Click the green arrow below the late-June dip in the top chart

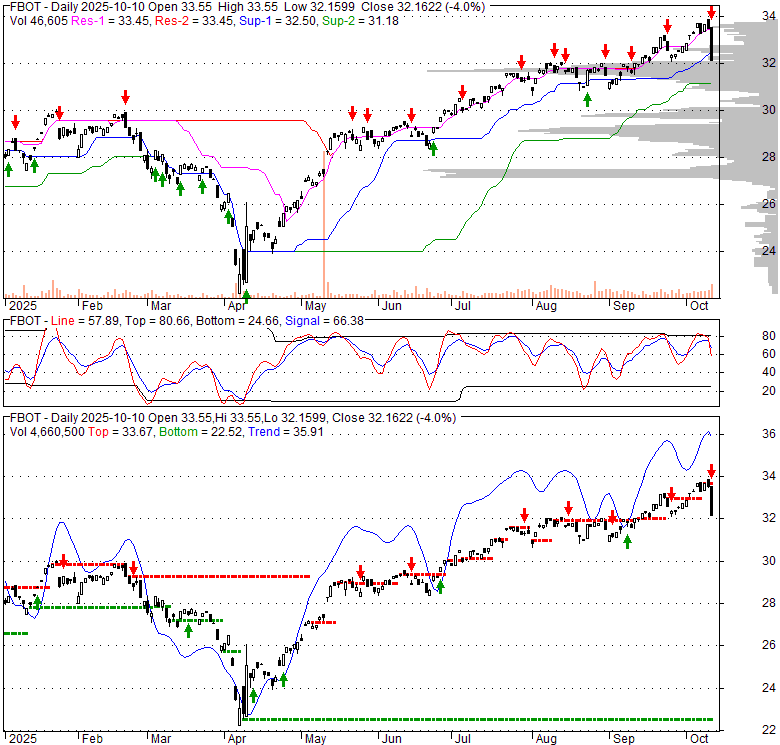433,149
